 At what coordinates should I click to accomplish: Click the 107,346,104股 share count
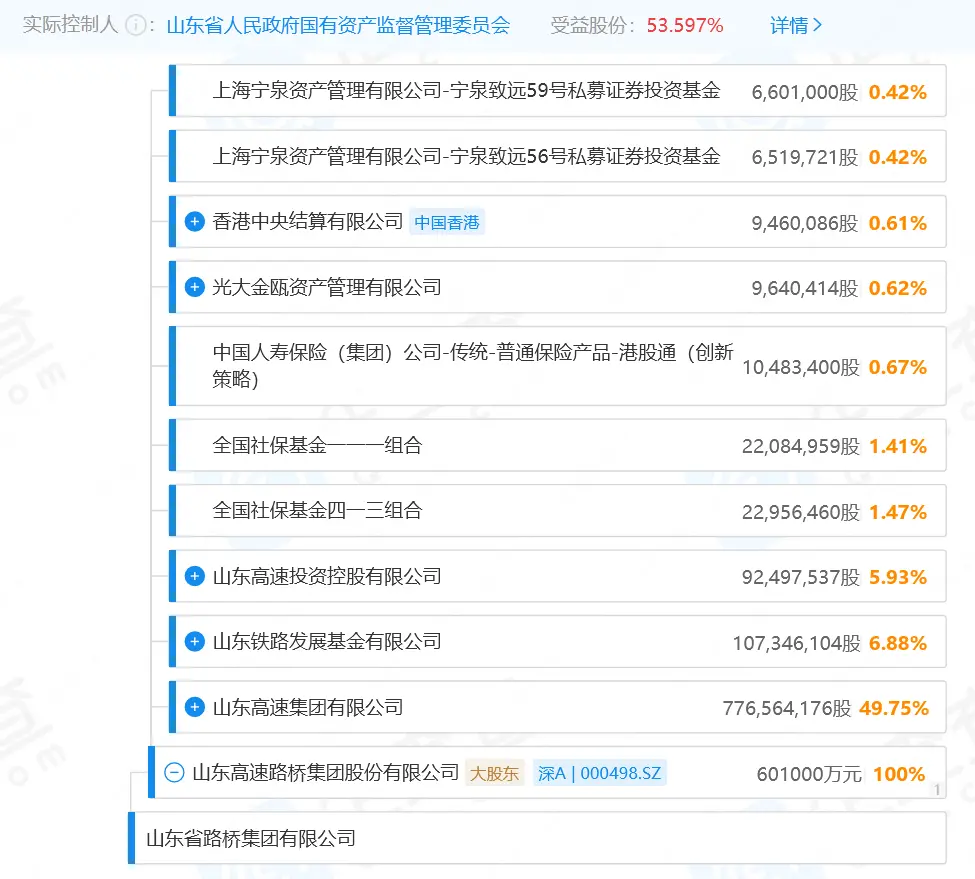797,643
